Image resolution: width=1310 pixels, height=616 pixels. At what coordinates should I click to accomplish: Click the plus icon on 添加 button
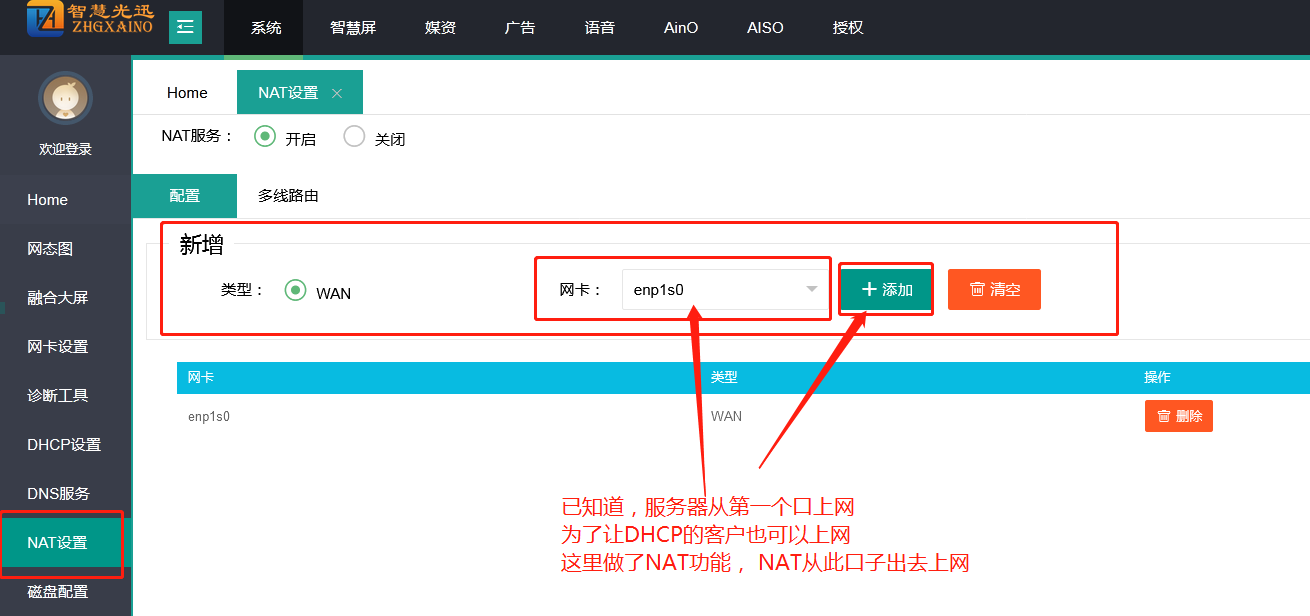[x=869, y=289]
